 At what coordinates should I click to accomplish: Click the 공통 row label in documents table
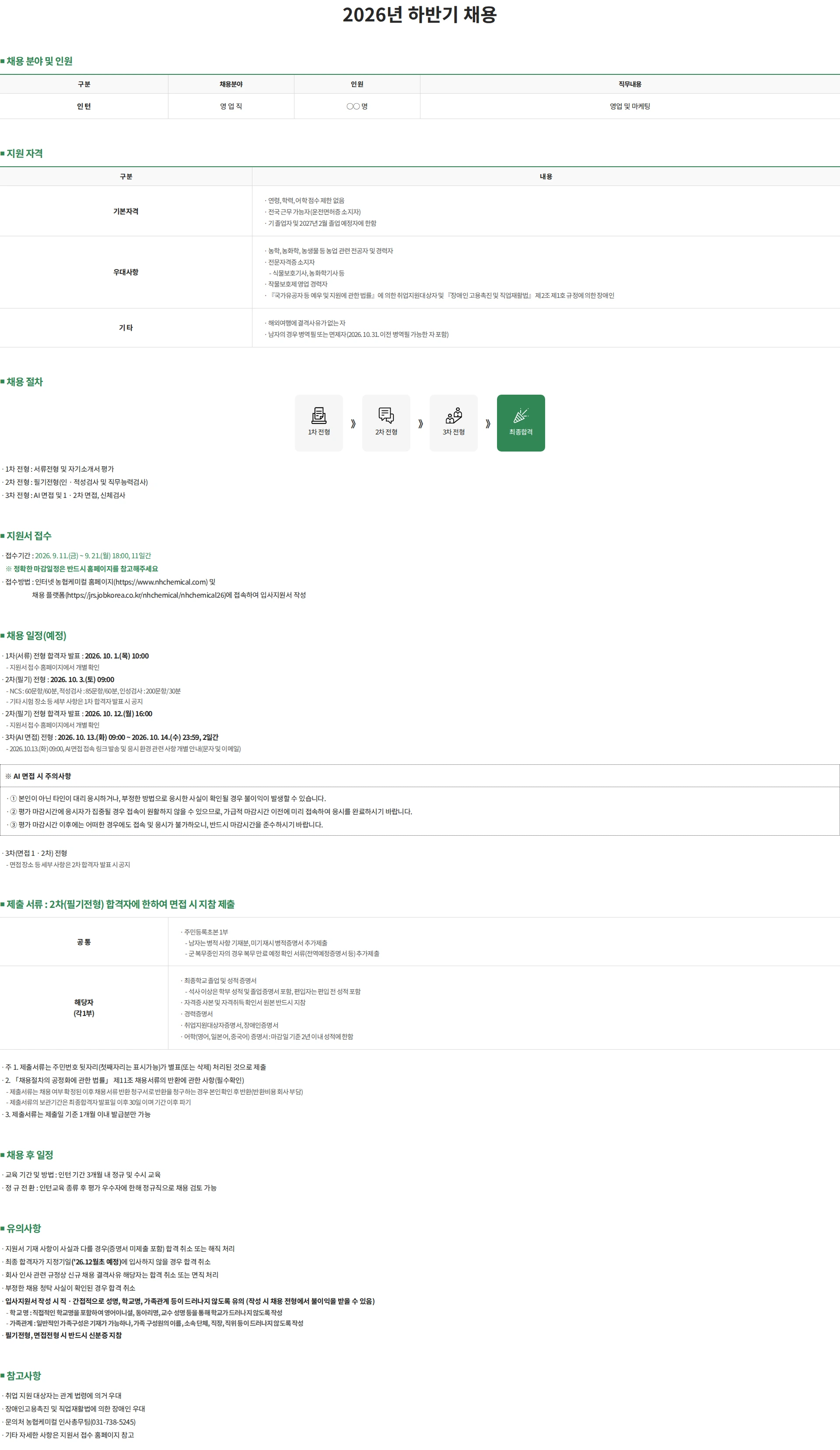pyautogui.click(x=84, y=942)
